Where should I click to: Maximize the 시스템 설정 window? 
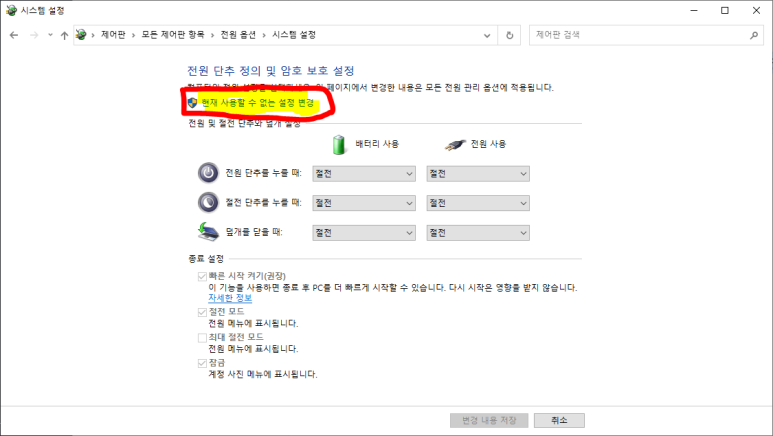(x=725, y=10)
